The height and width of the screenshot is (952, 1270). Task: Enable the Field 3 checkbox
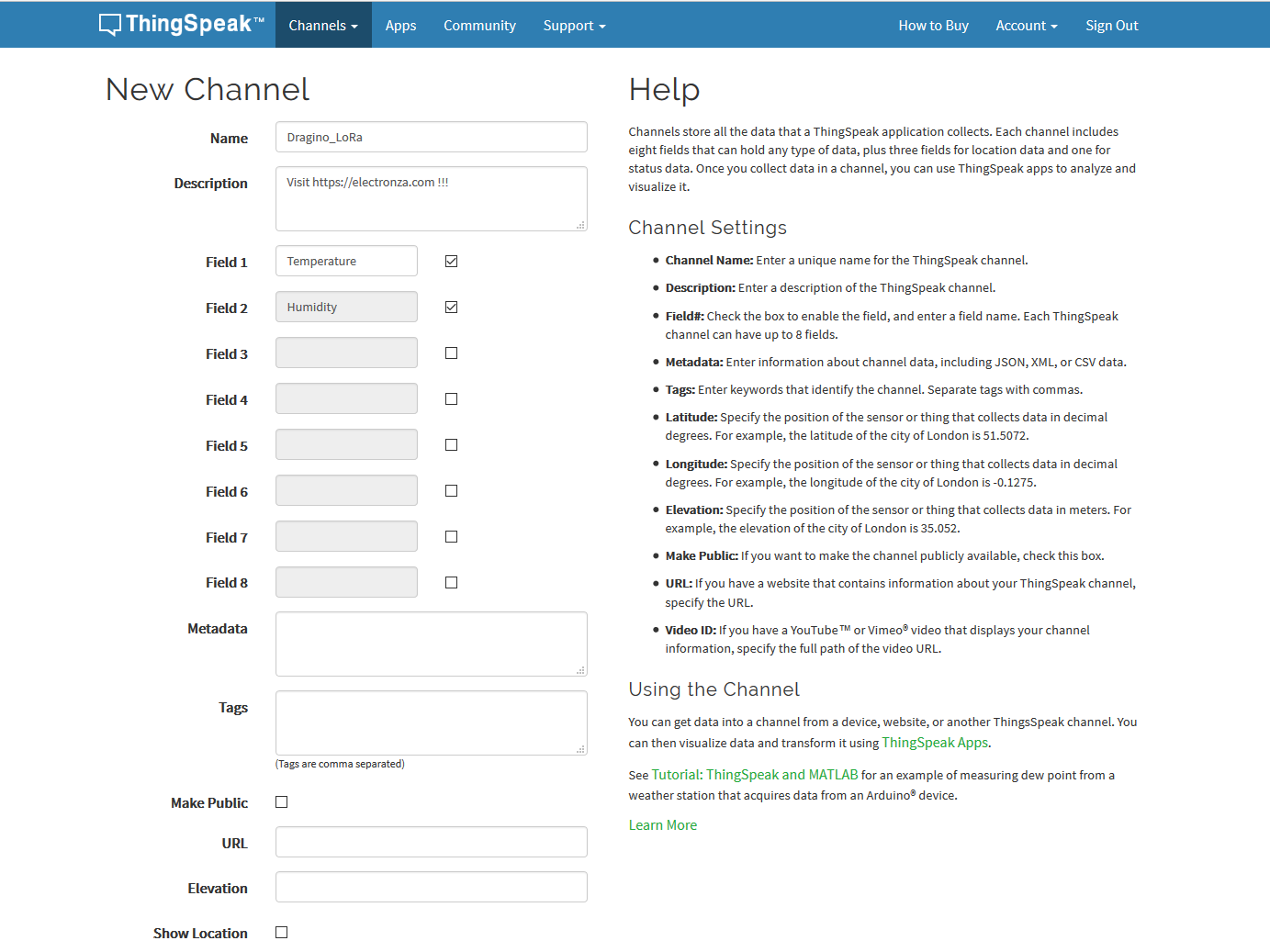click(x=451, y=353)
